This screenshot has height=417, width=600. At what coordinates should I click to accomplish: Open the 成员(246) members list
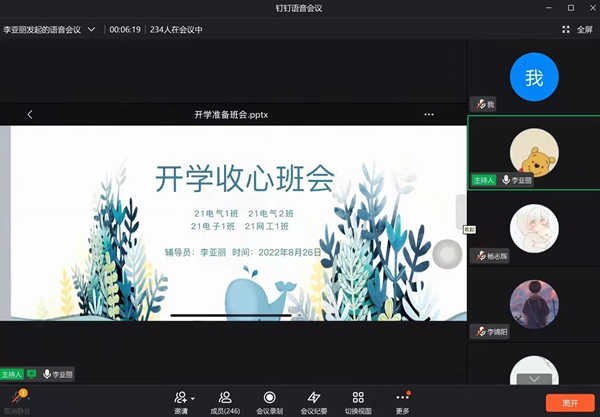[x=225, y=401]
